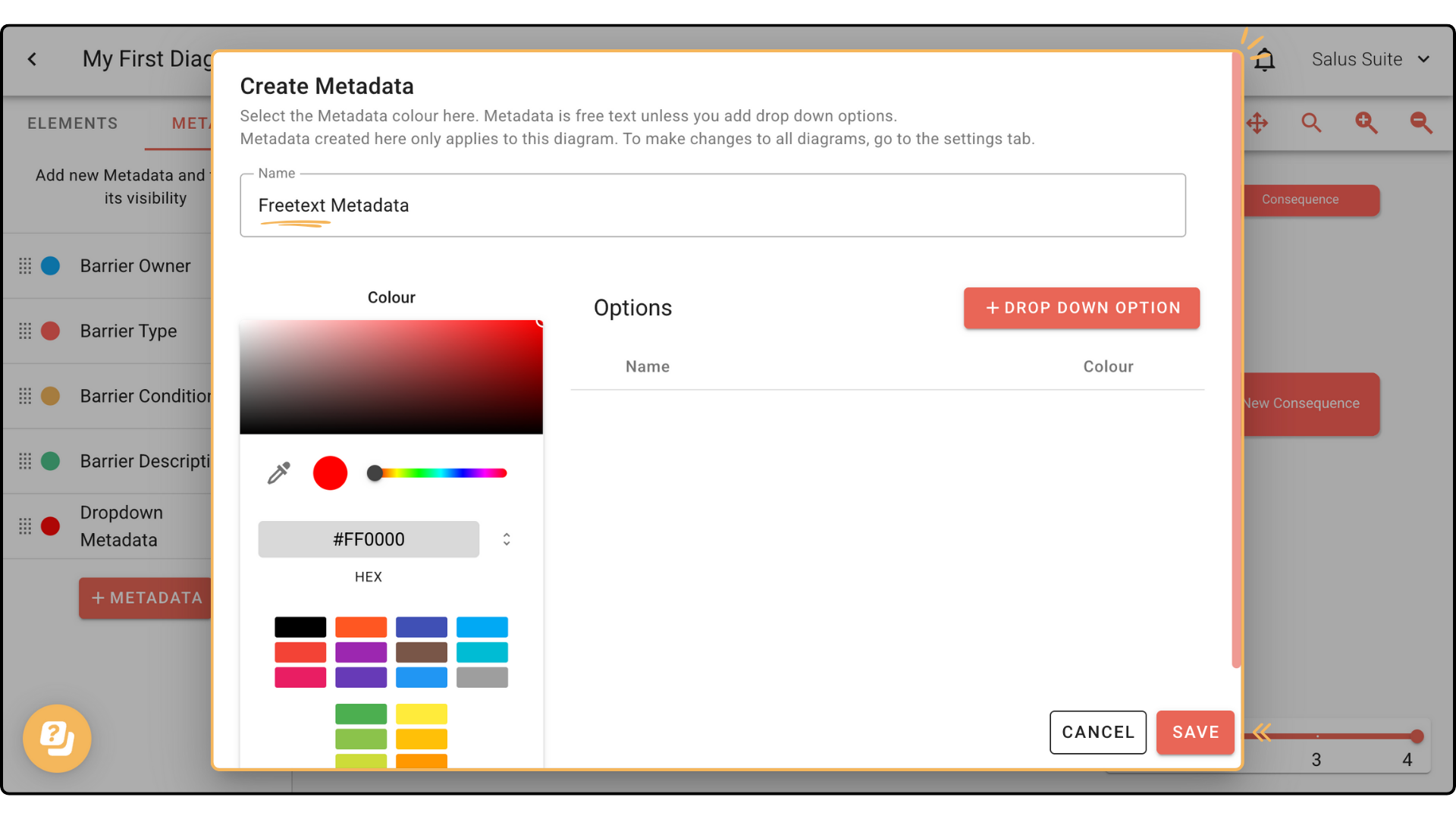Collapse the zoom control with the double chevrons
This screenshot has height=819, width=1456.
click(1261, 732)
